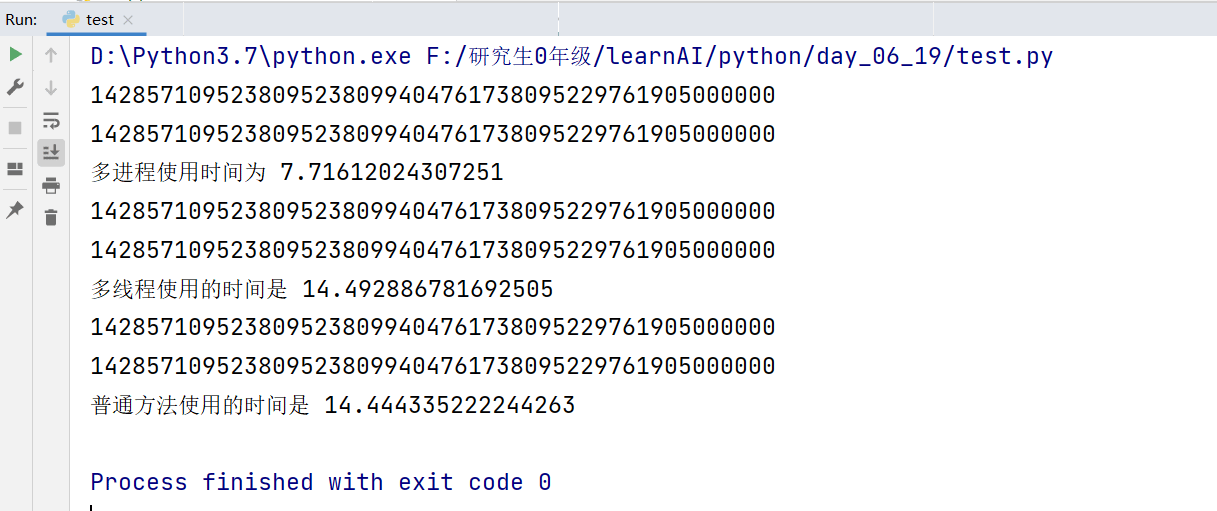The image size is (1217, 511).
Task: Jump up the stack trace arrow
Action: coord(51,55)
